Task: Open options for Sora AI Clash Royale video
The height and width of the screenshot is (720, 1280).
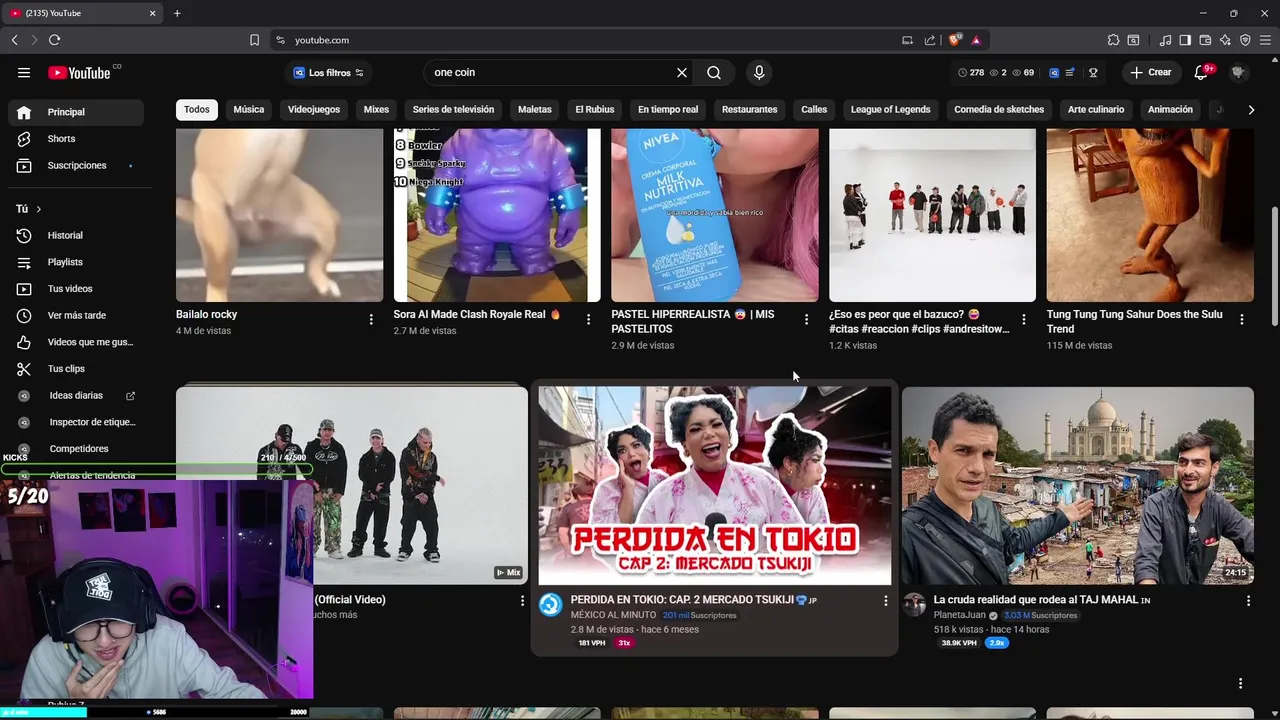Action: tap(588, 319)
